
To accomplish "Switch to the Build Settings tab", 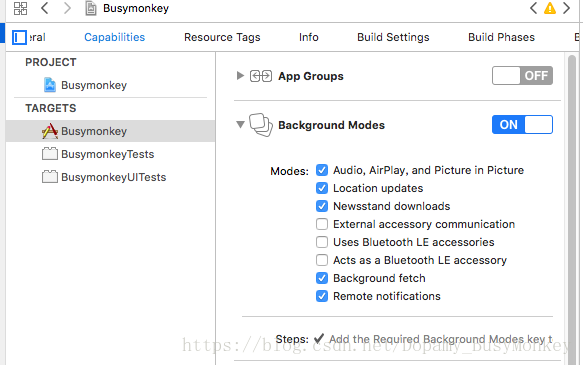I will [x=393, y=37].
